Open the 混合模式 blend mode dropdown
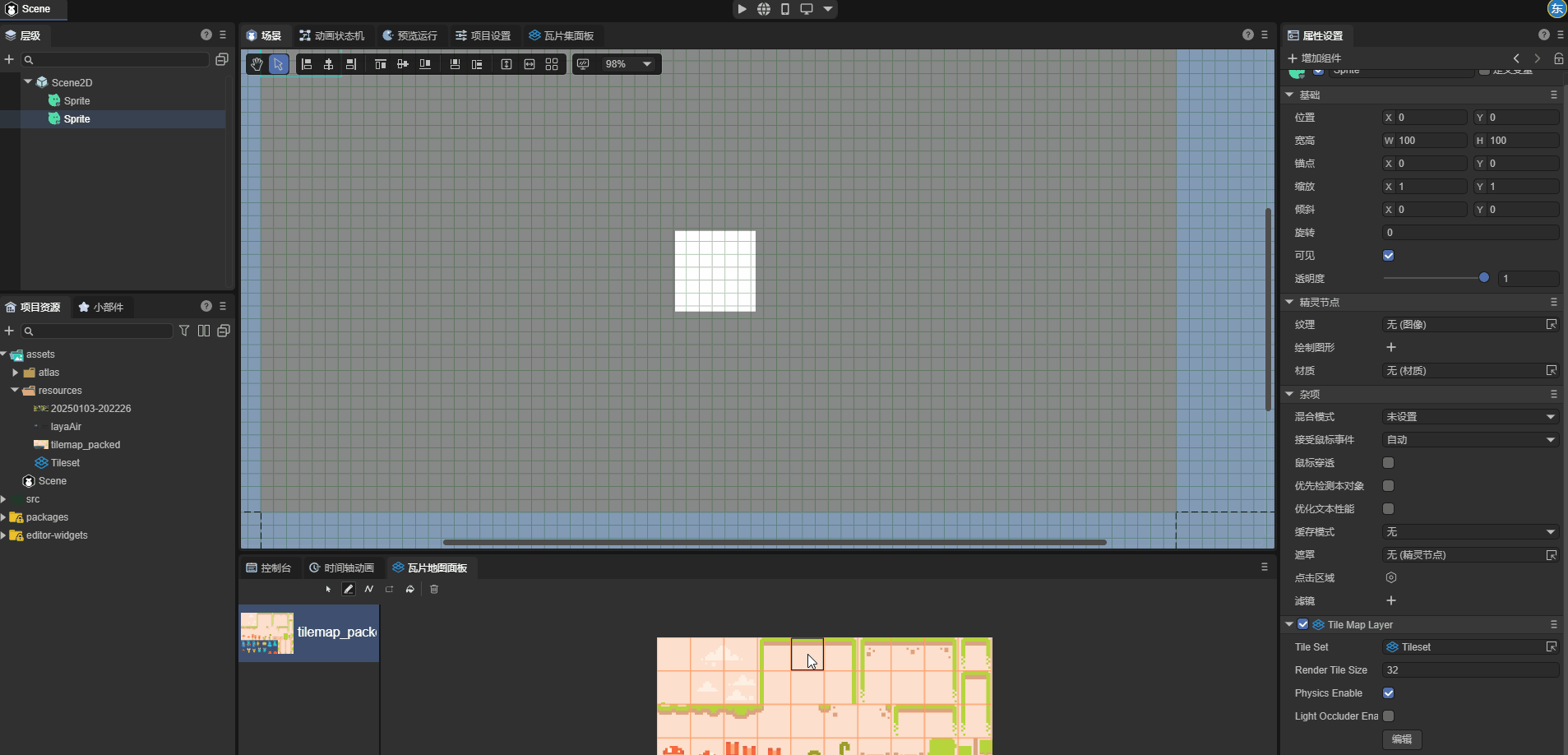1568x755 pixels. (1470, 417)
